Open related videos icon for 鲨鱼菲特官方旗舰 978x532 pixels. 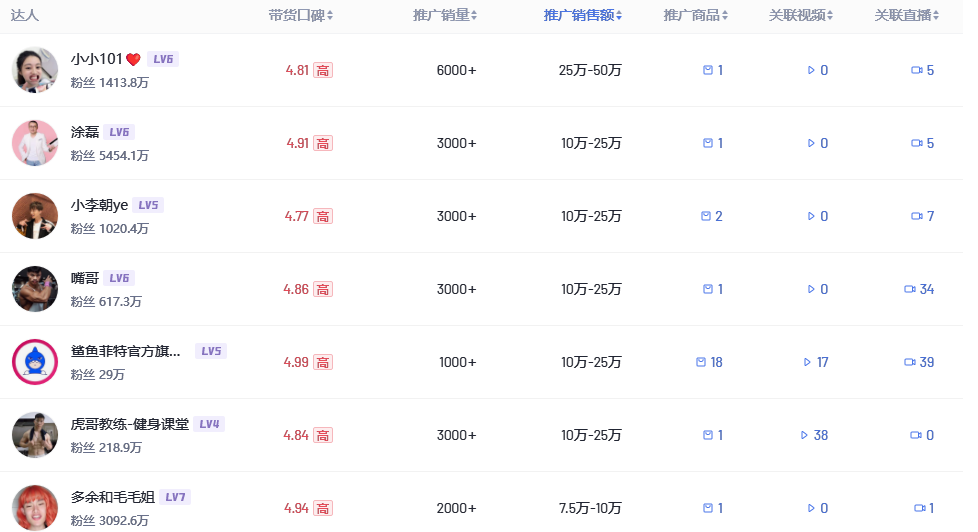coord(807,362)
